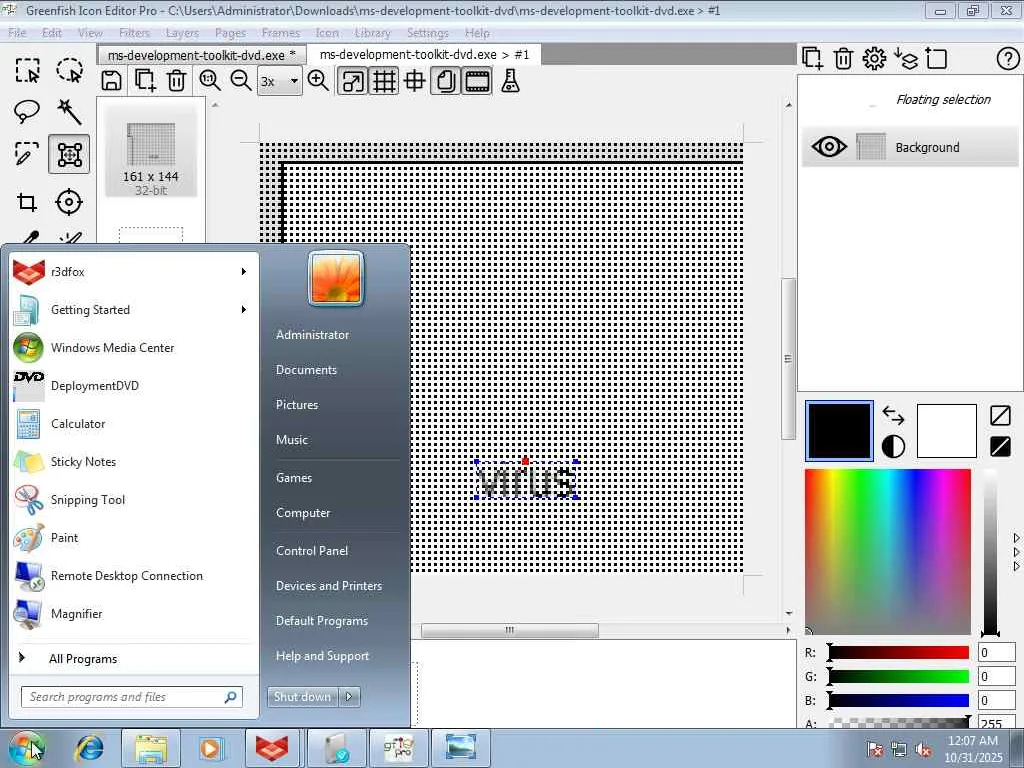Screen dimensions: 1024x768
Task: Switch to the '> #1' document tab
Action: coord(424,55)
